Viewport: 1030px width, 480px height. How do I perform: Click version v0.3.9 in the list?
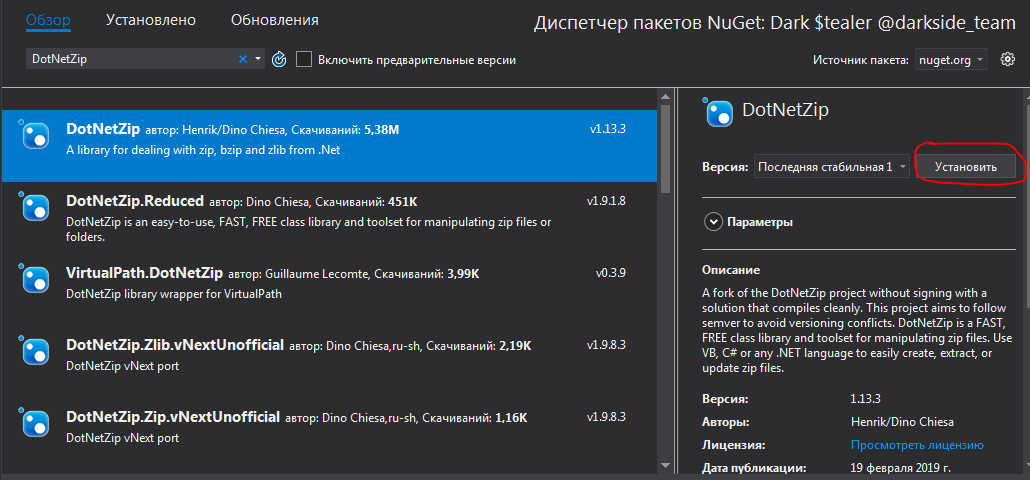(x=610, y=273)
